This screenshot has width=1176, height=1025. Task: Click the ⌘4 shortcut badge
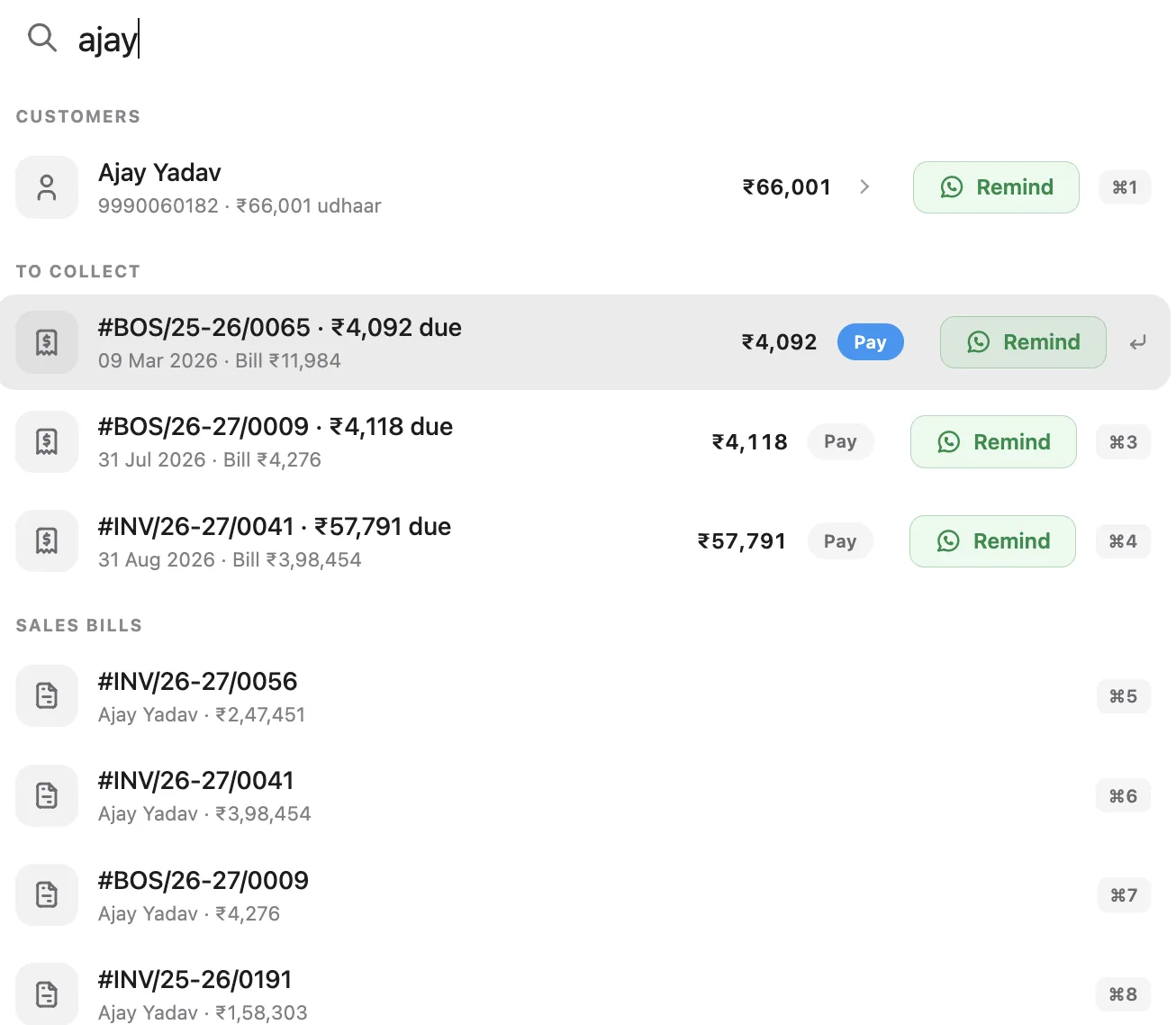point(1124,541)
